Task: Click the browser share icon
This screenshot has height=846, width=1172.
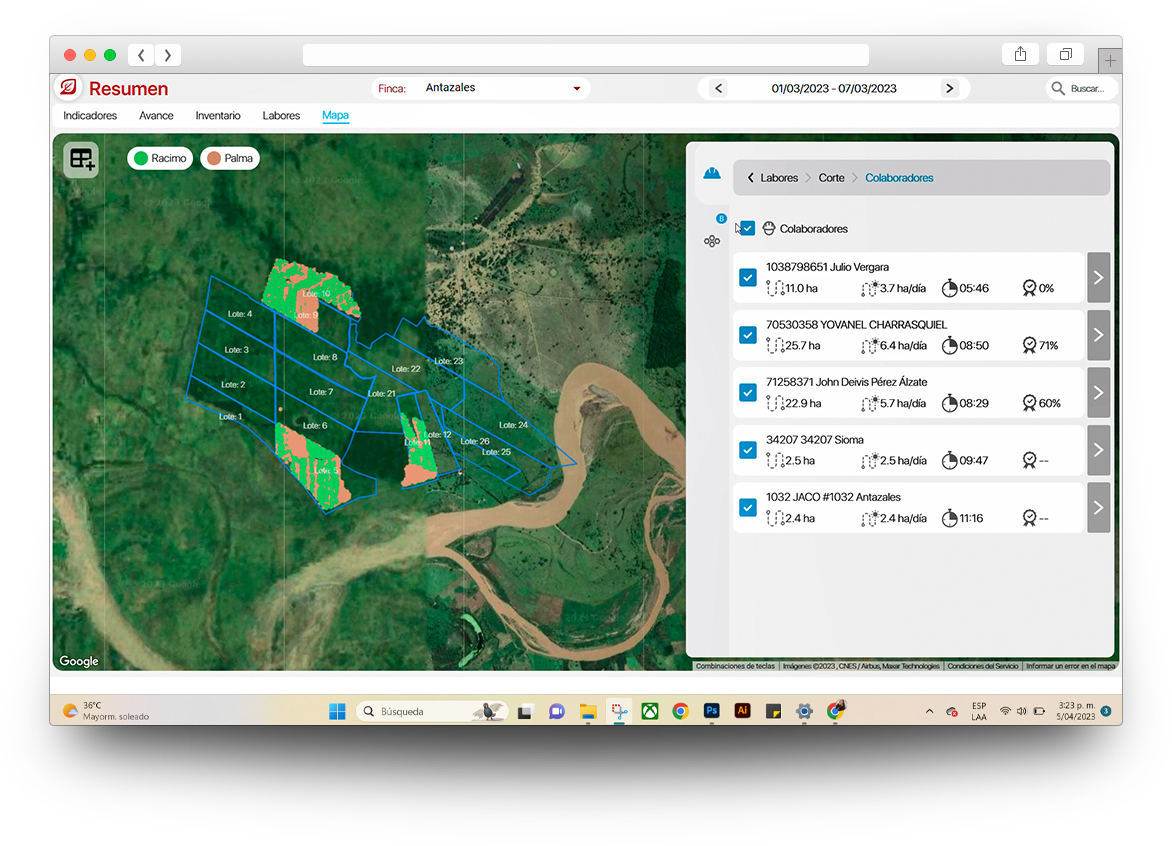Action: (1020, 55)
